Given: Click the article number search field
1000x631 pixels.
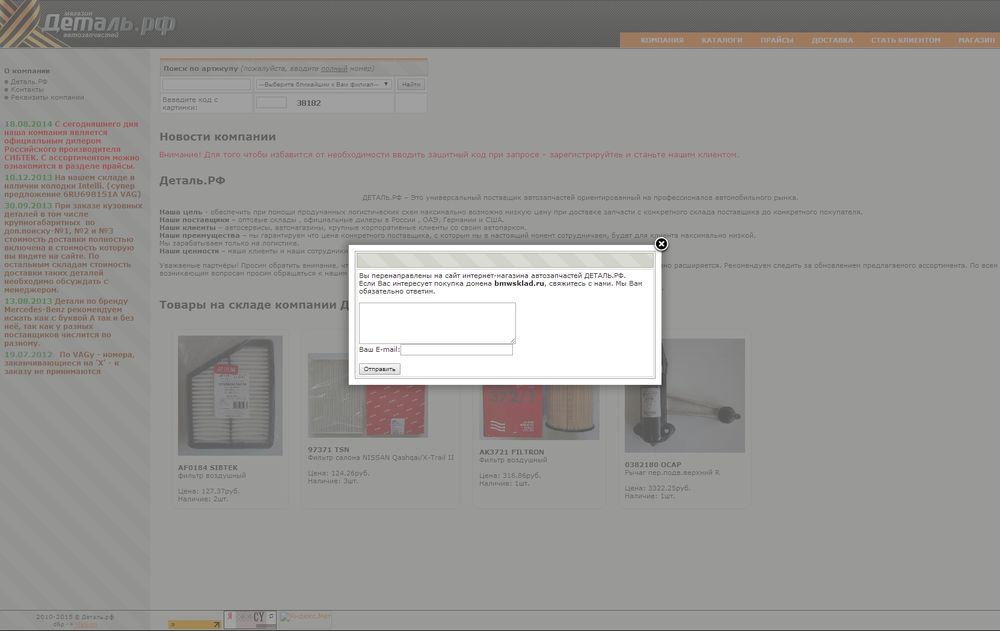Looking at the screenshot, I should click(206, 84).
